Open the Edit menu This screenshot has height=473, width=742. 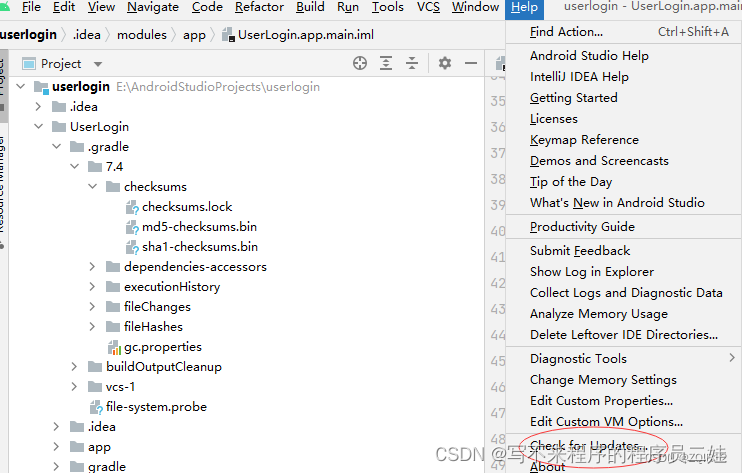[64, 7]
